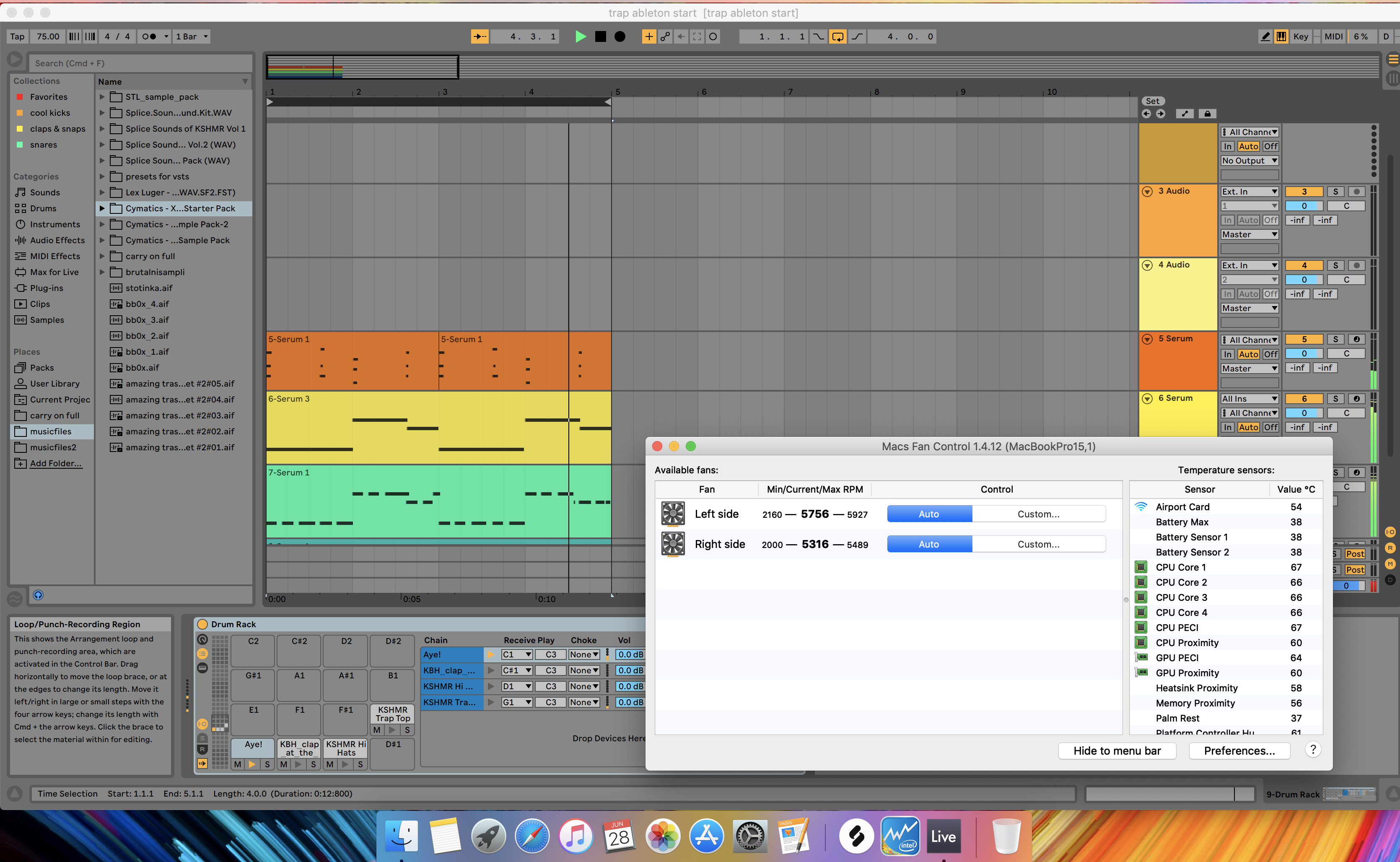Viewport: 1400px width, 862px height.
Task: Toggle the Follow playback button
Action: pyautogui.click(x=479, y=36)
